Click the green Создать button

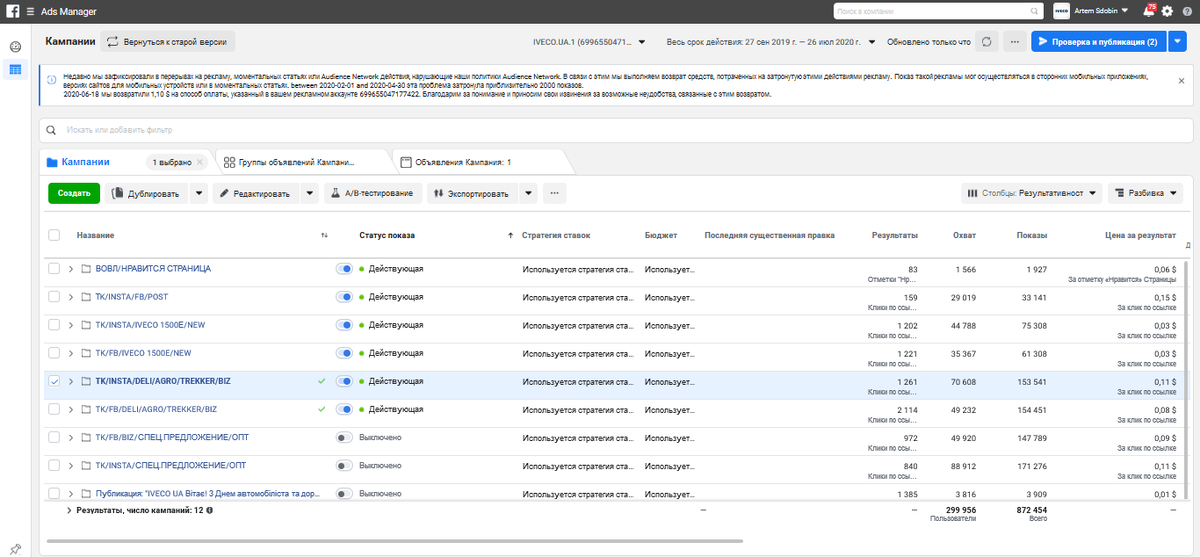74,193
